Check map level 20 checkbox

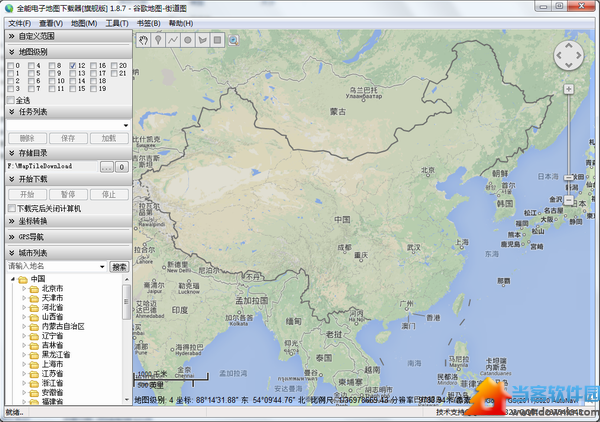coord(114,66)
